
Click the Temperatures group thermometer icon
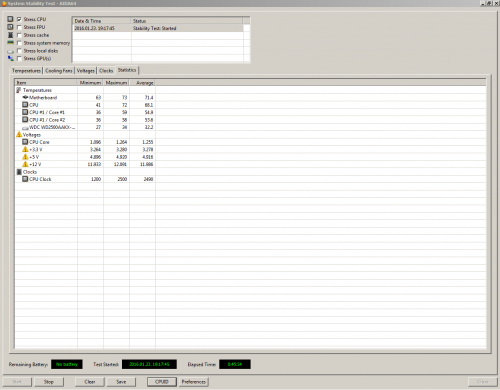19,90
